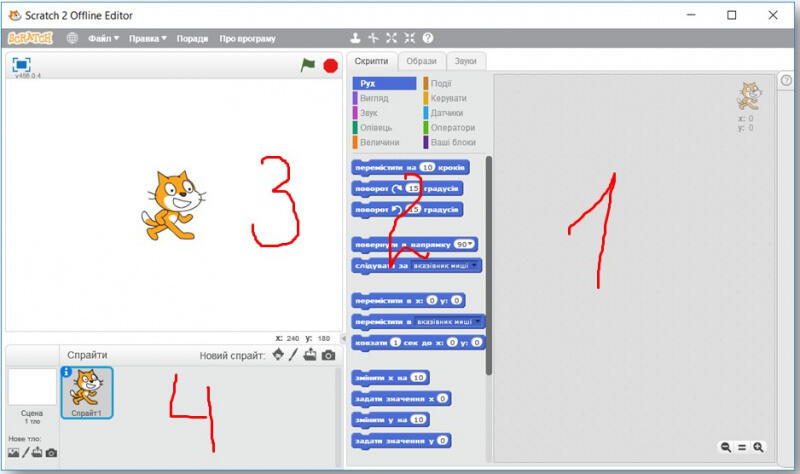Click x input in переністити в x: y: block
Screen dimensions: 800x474
tap(432, 301)
